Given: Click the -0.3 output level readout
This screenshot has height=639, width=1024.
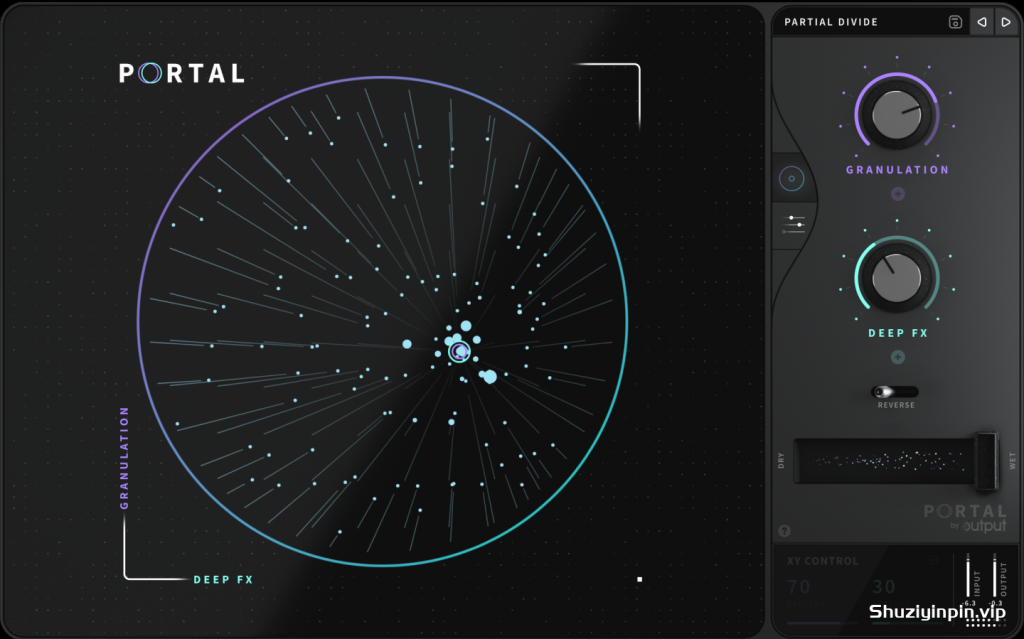Looking at the screenshot, I should [995, 604].
